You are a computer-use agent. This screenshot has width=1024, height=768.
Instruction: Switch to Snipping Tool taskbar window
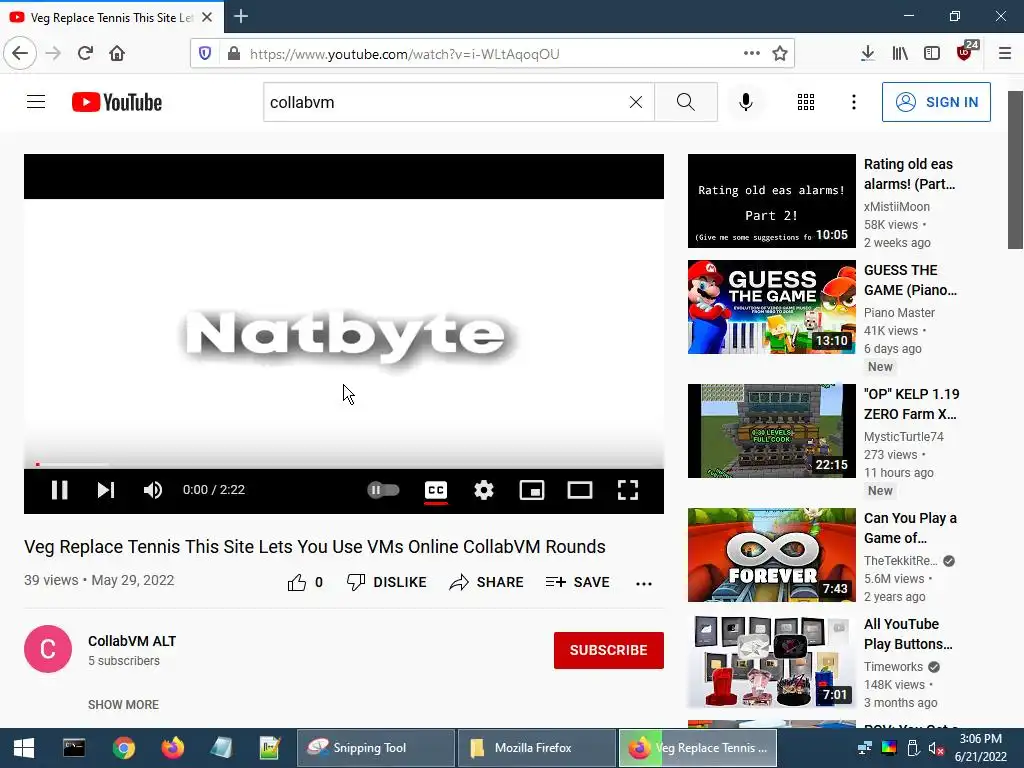[376, 748]
